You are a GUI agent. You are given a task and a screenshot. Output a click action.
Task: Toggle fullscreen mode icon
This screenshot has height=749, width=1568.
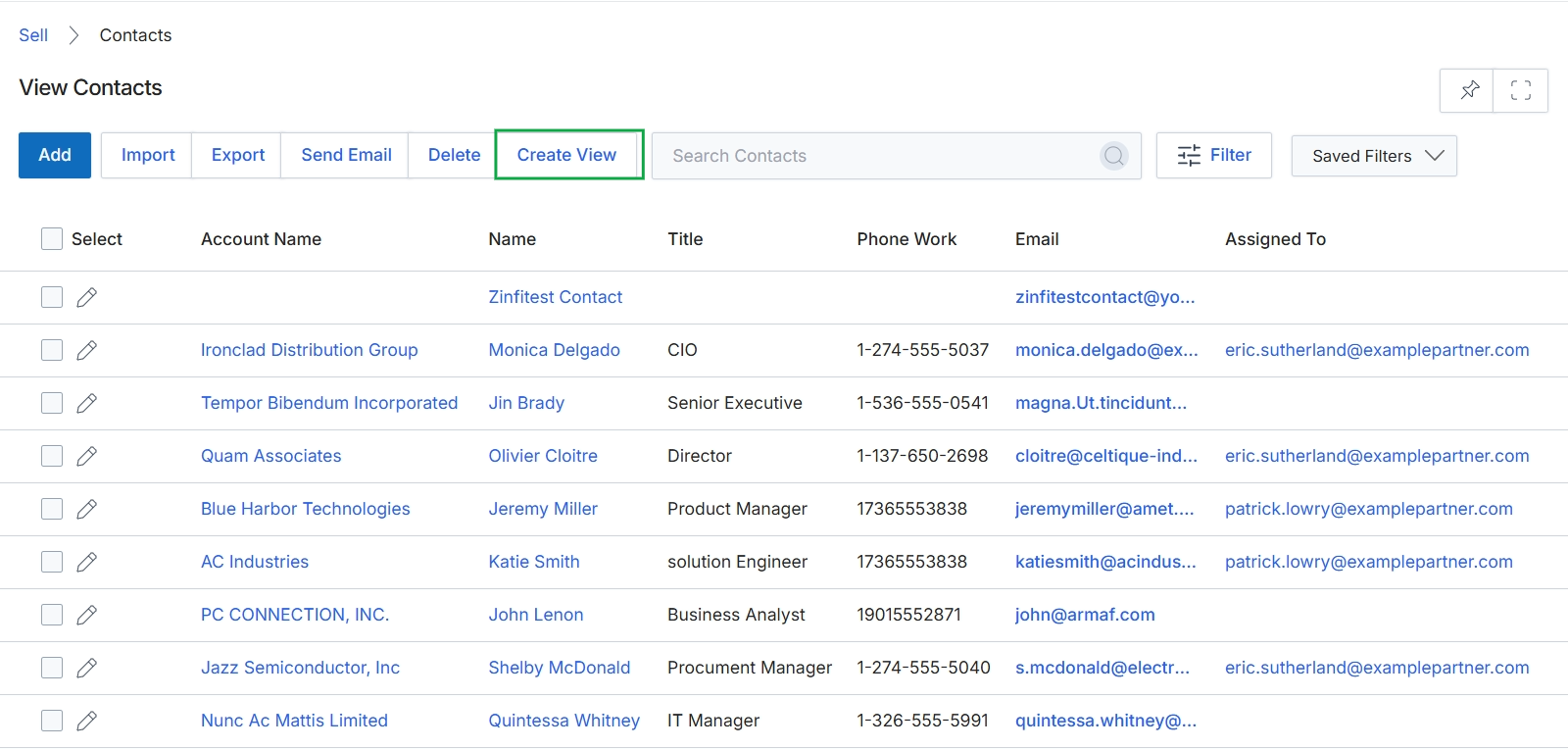[x=1521, y=90]
